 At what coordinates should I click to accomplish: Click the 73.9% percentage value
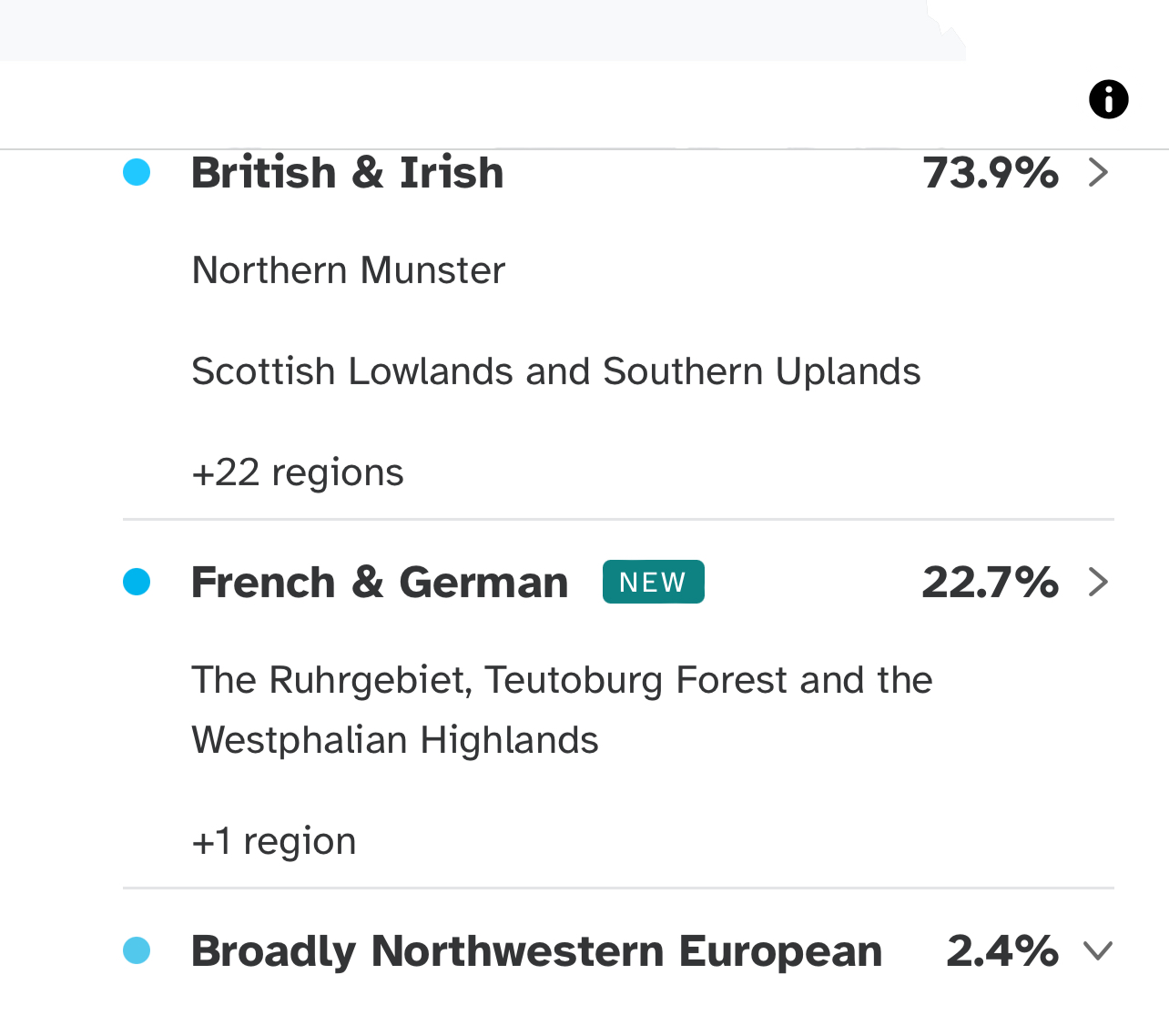tap(991, 173)
